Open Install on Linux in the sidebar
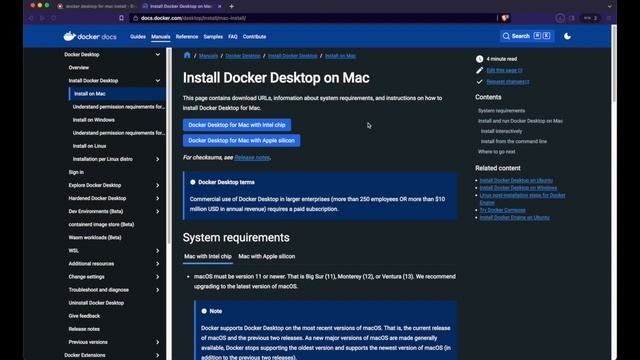640x360 pixels. (89, 146)
